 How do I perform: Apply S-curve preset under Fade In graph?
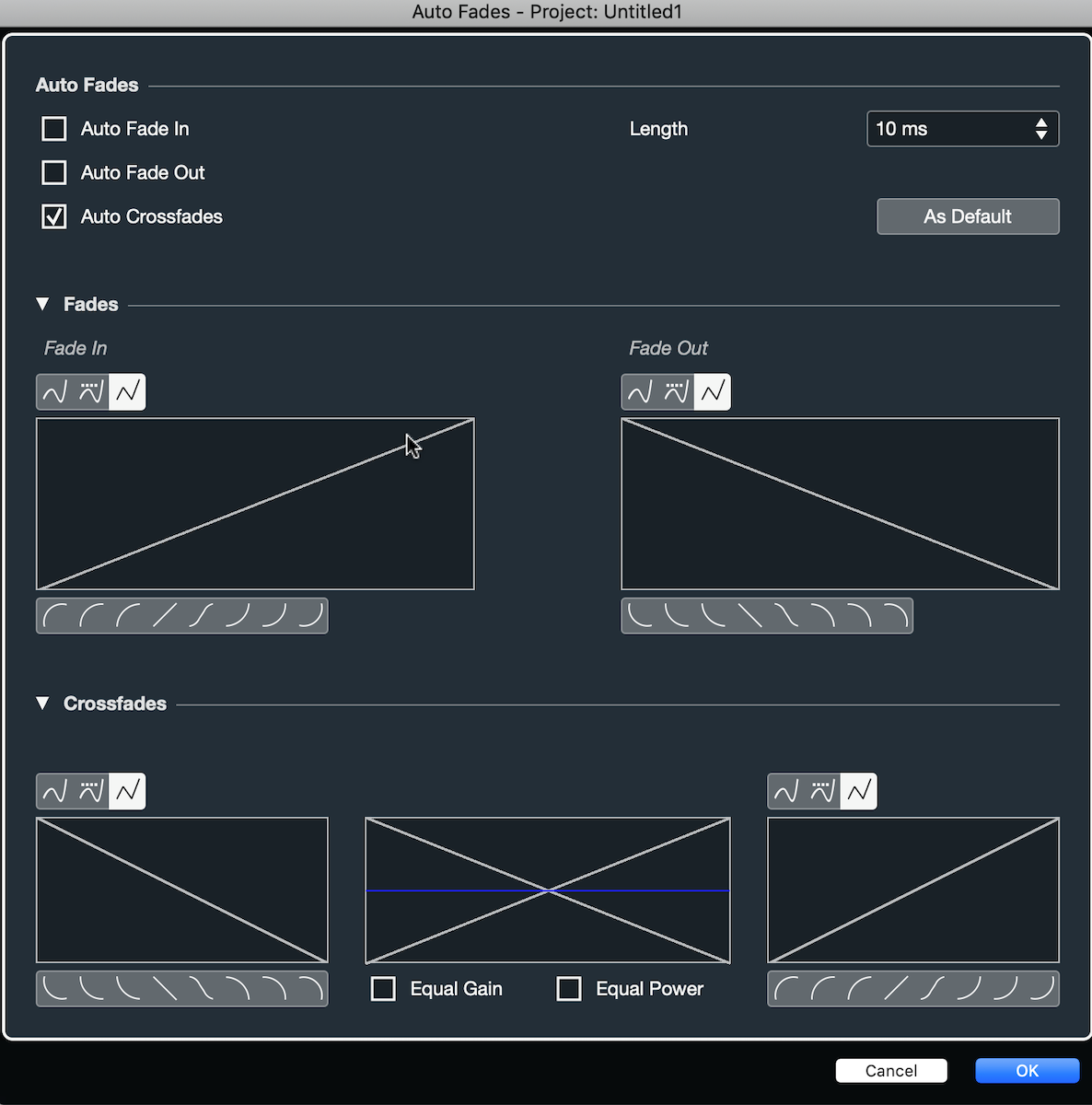(201, 616)
